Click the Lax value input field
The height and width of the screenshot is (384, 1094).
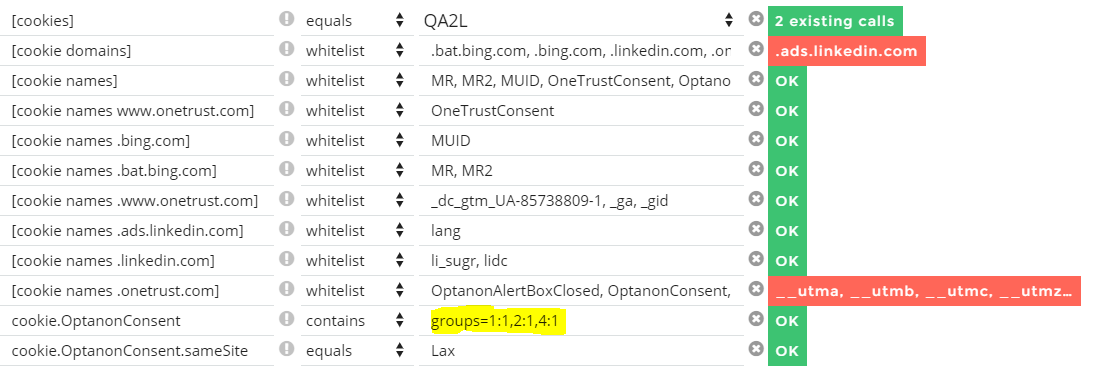(x=580, y=350)
